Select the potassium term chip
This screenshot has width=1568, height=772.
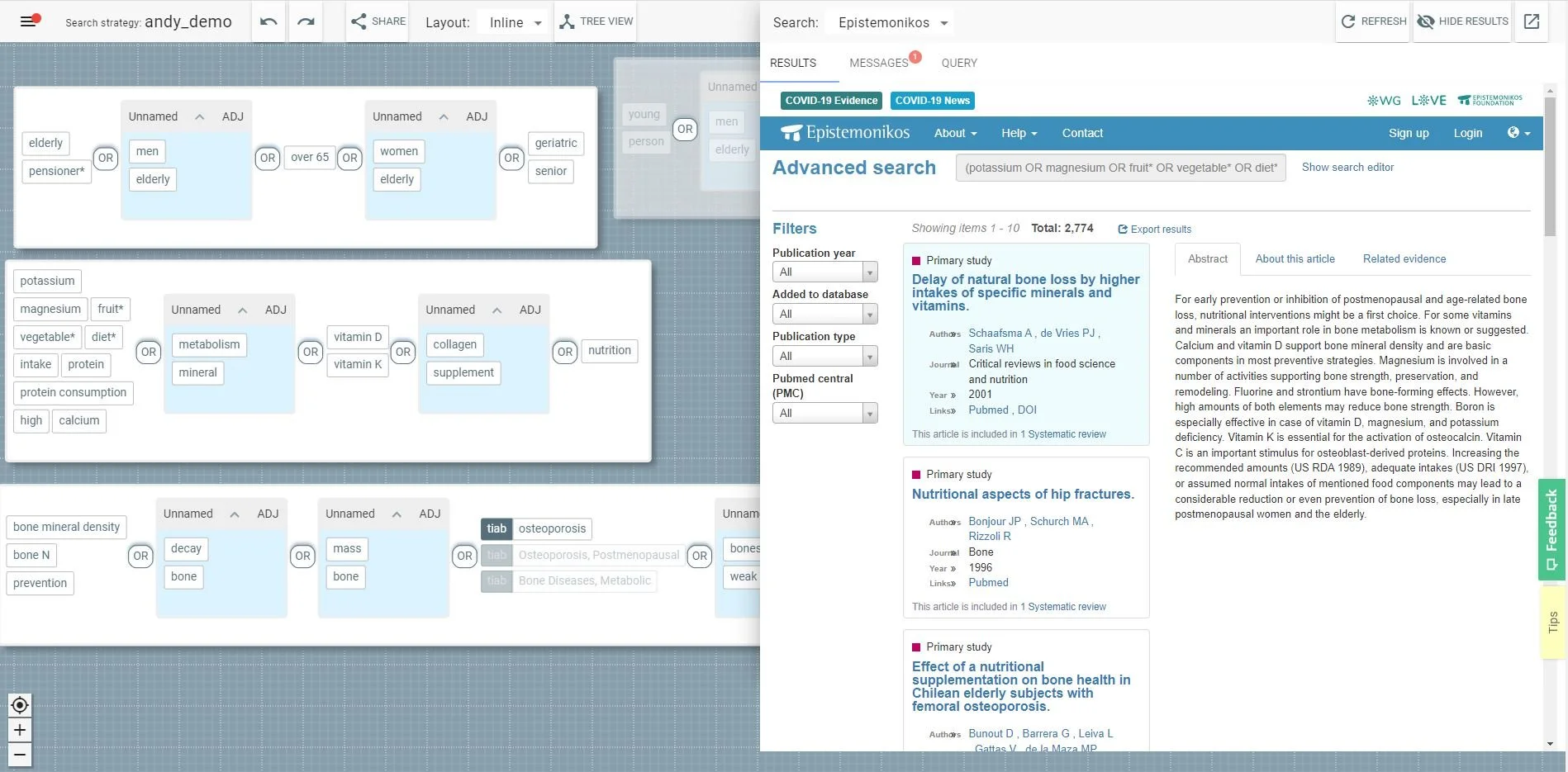click(47, 282)
